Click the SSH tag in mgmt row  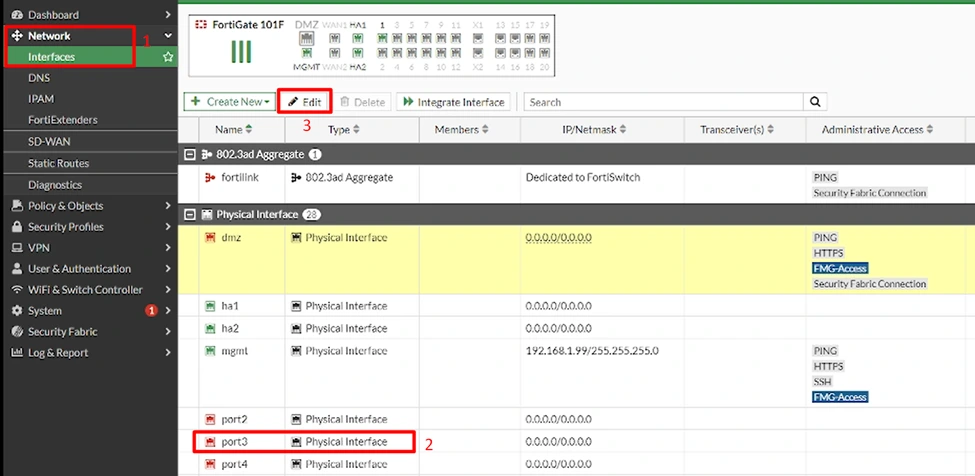pos(822,382)
